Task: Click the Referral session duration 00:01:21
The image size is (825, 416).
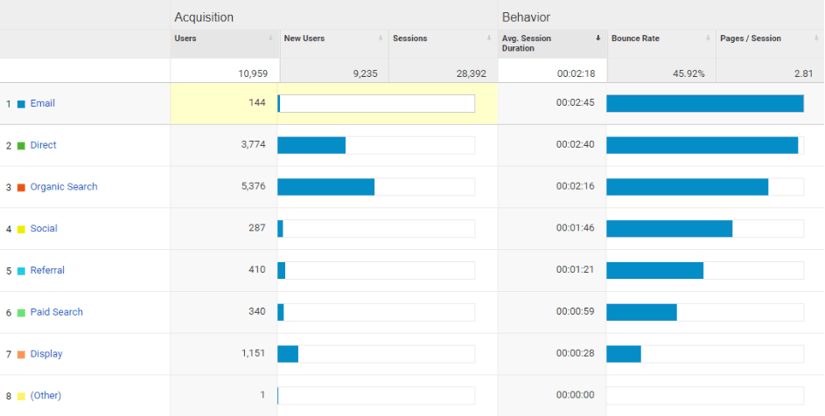Action: pyautogui.click(x=576, y=270)
